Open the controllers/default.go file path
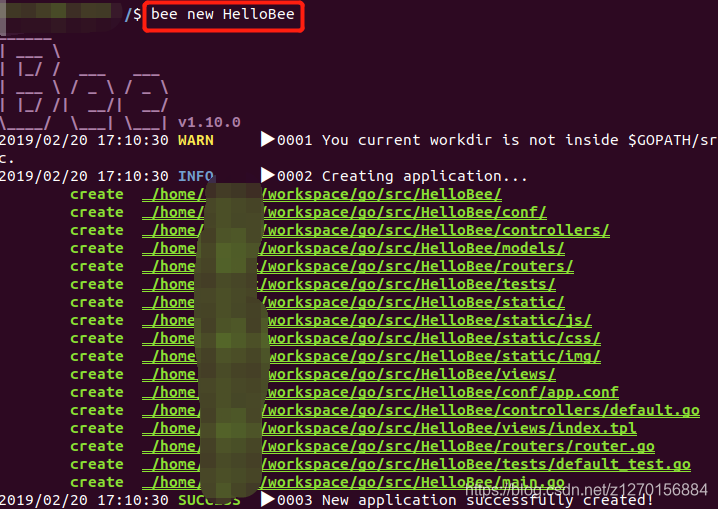 [421, 410]
